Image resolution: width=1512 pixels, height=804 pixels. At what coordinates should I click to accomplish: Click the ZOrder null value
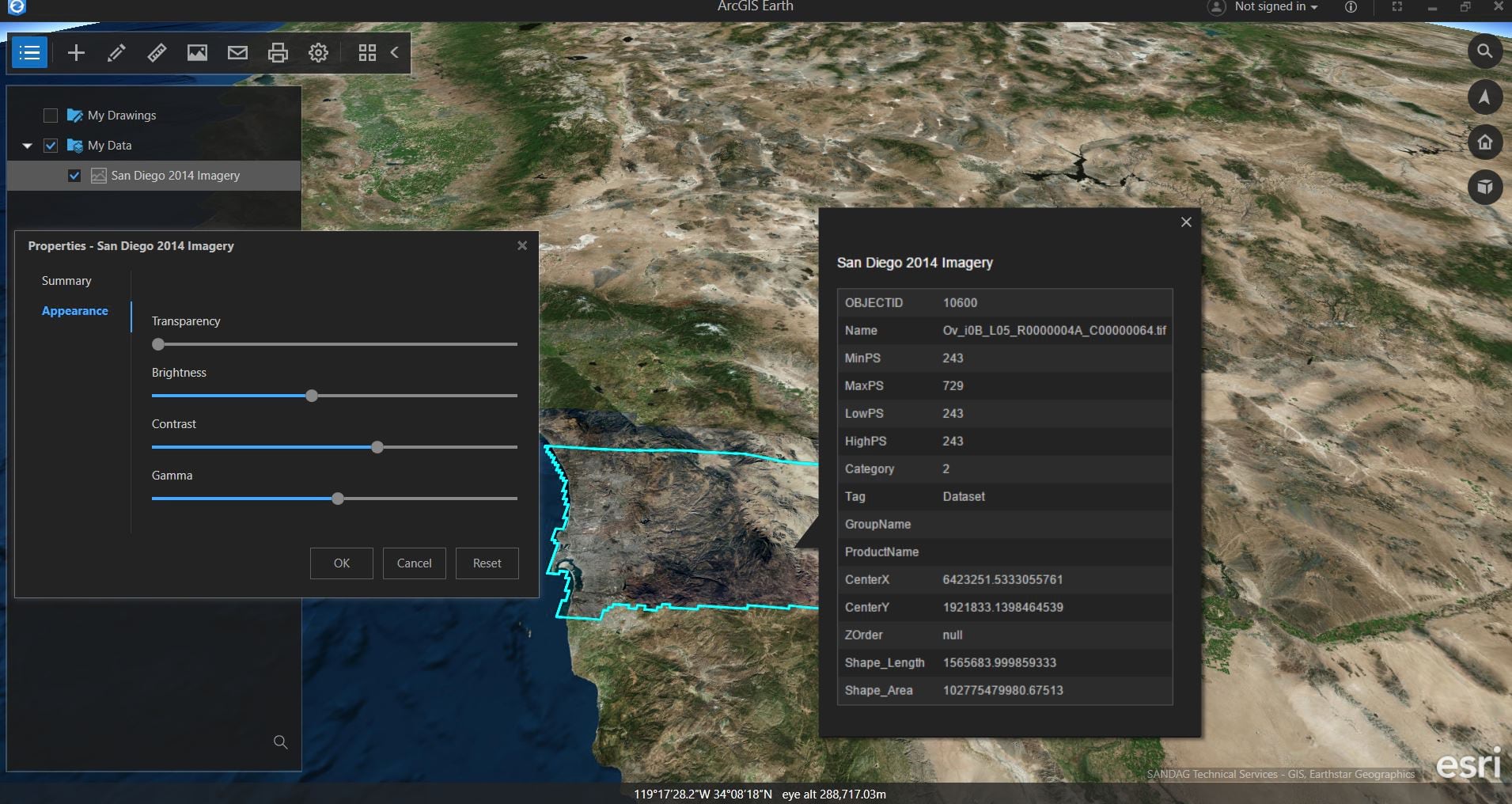click(x=953, y=635)
